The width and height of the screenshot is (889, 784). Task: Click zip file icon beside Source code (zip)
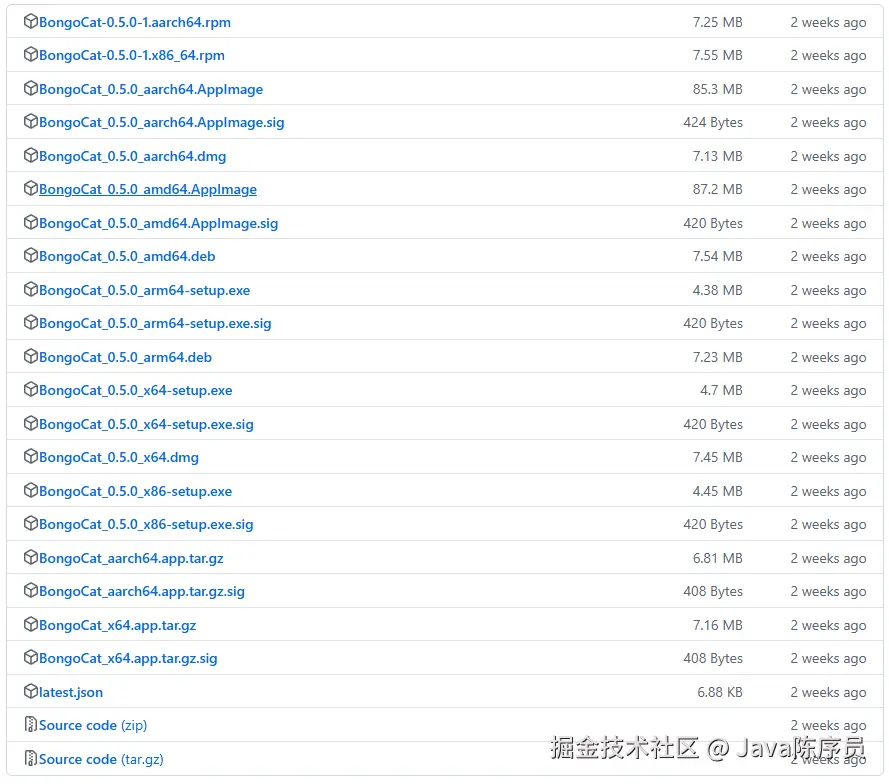click(31, 724)
